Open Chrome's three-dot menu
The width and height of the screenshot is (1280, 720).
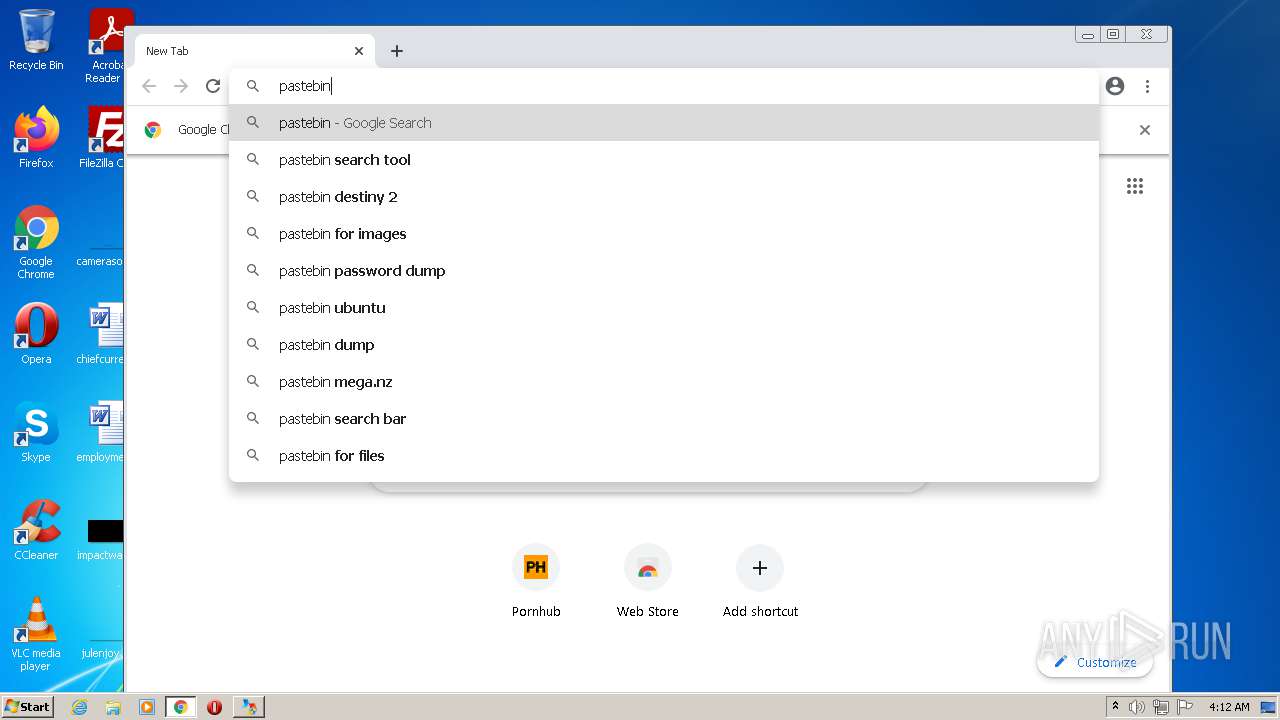(x=1147, y=86)
